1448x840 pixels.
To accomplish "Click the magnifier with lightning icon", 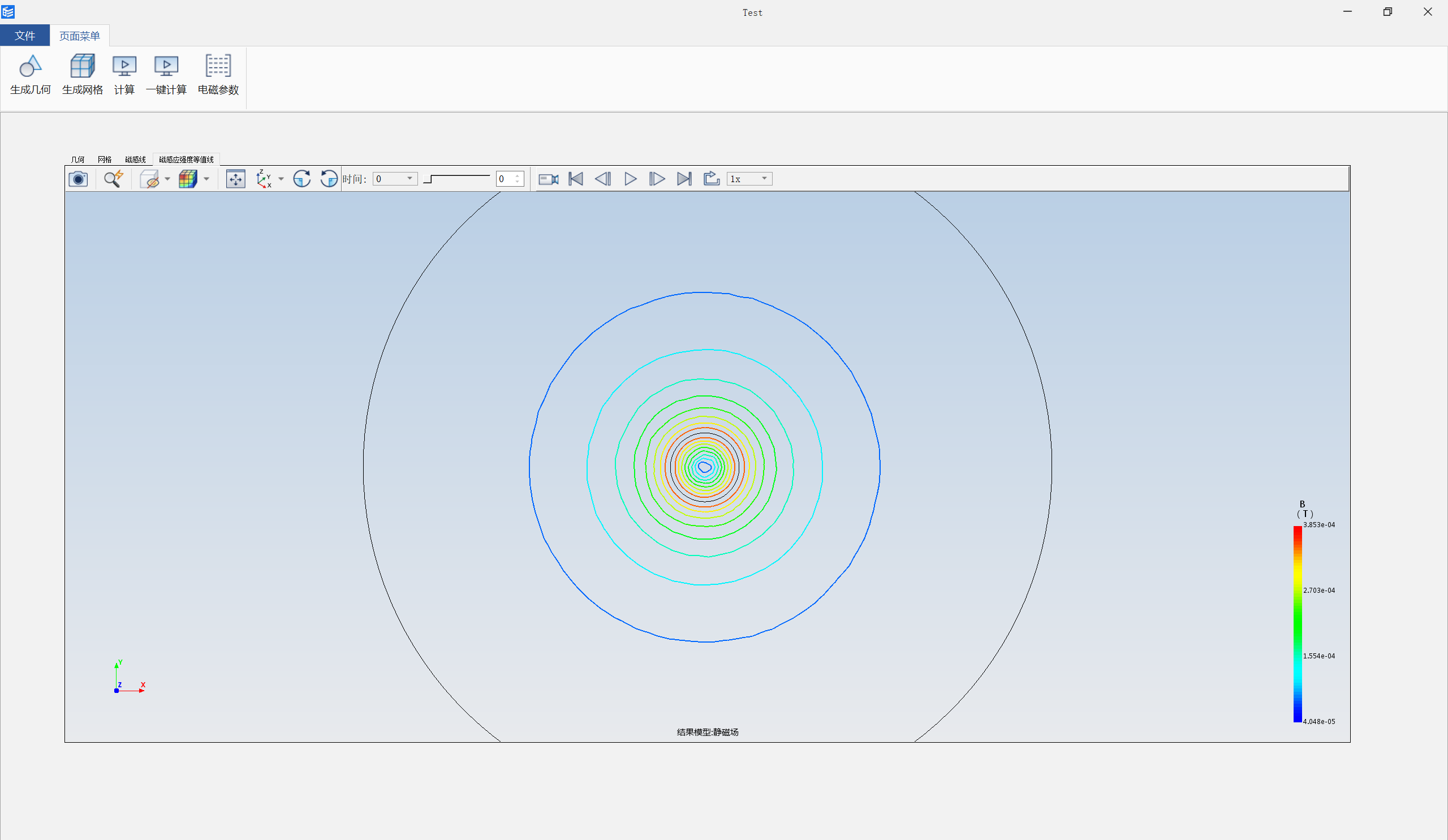I will pos(114,179).
